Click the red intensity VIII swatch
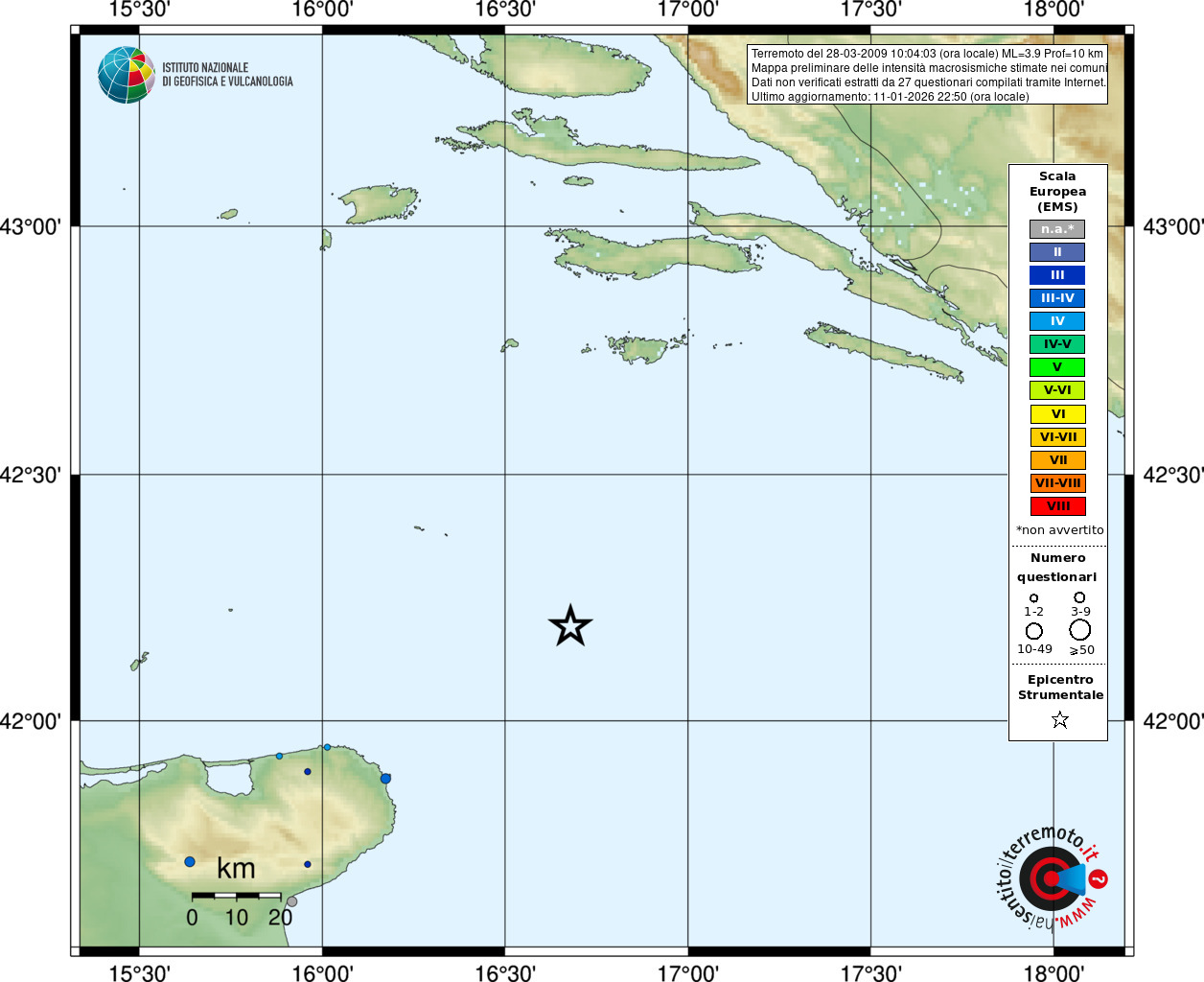Screen dimensions: 1204x982 [x=1057, y=506]
